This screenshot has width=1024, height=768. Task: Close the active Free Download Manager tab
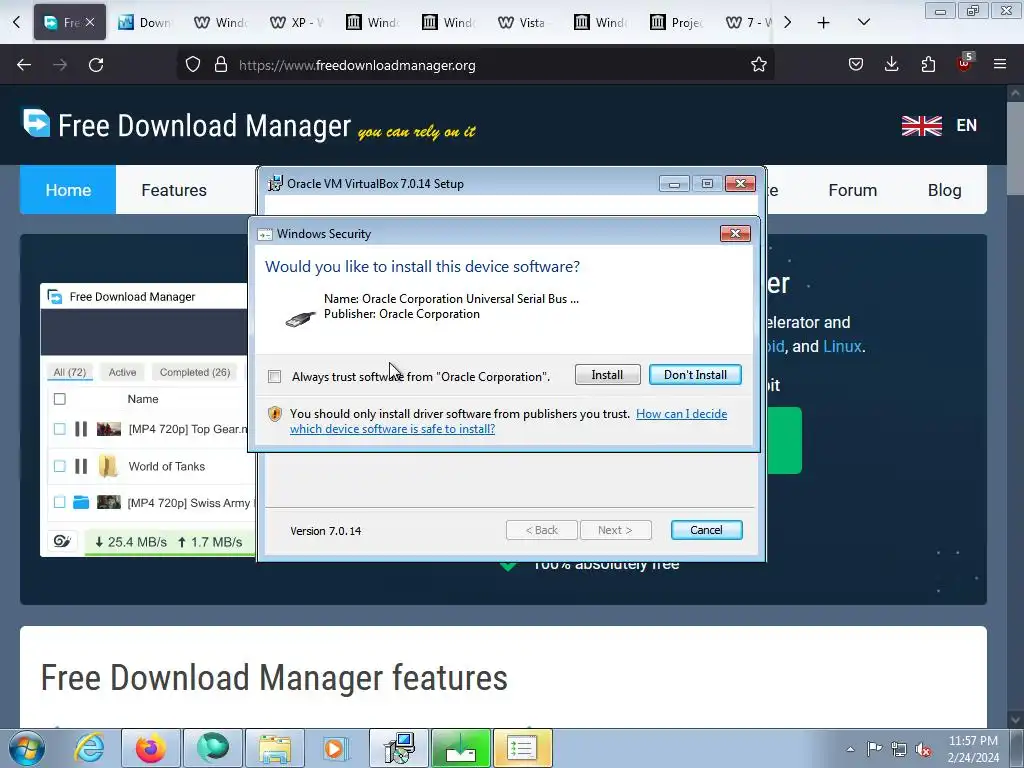[90, 22]
